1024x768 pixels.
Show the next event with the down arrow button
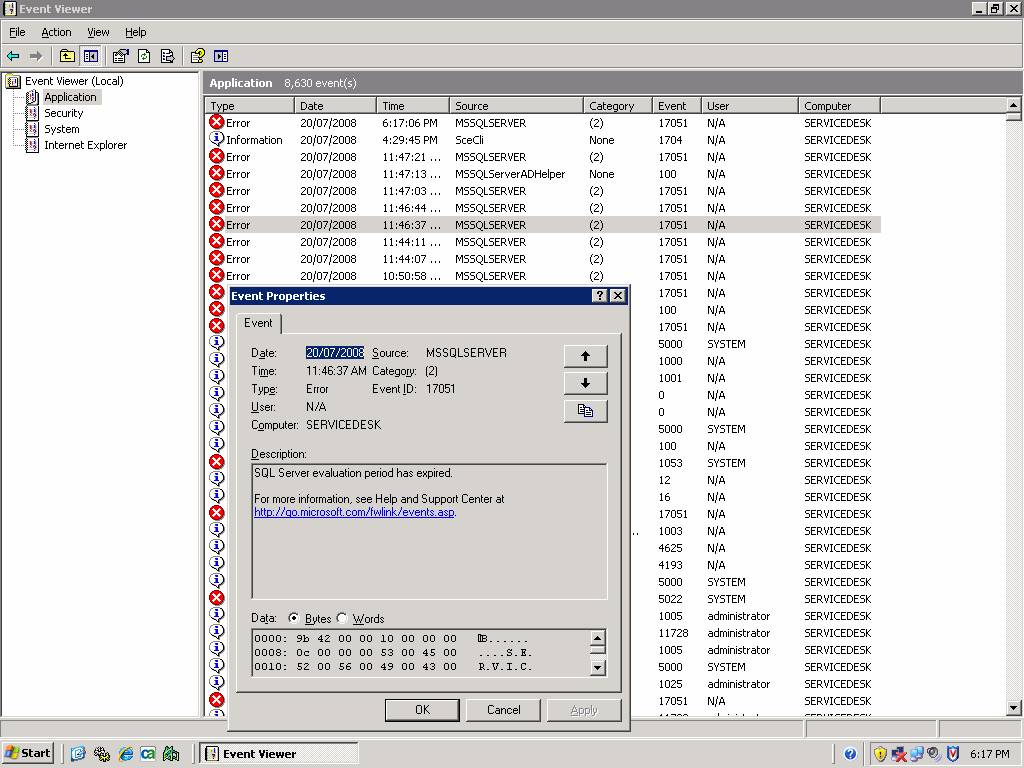coord(585,383)
